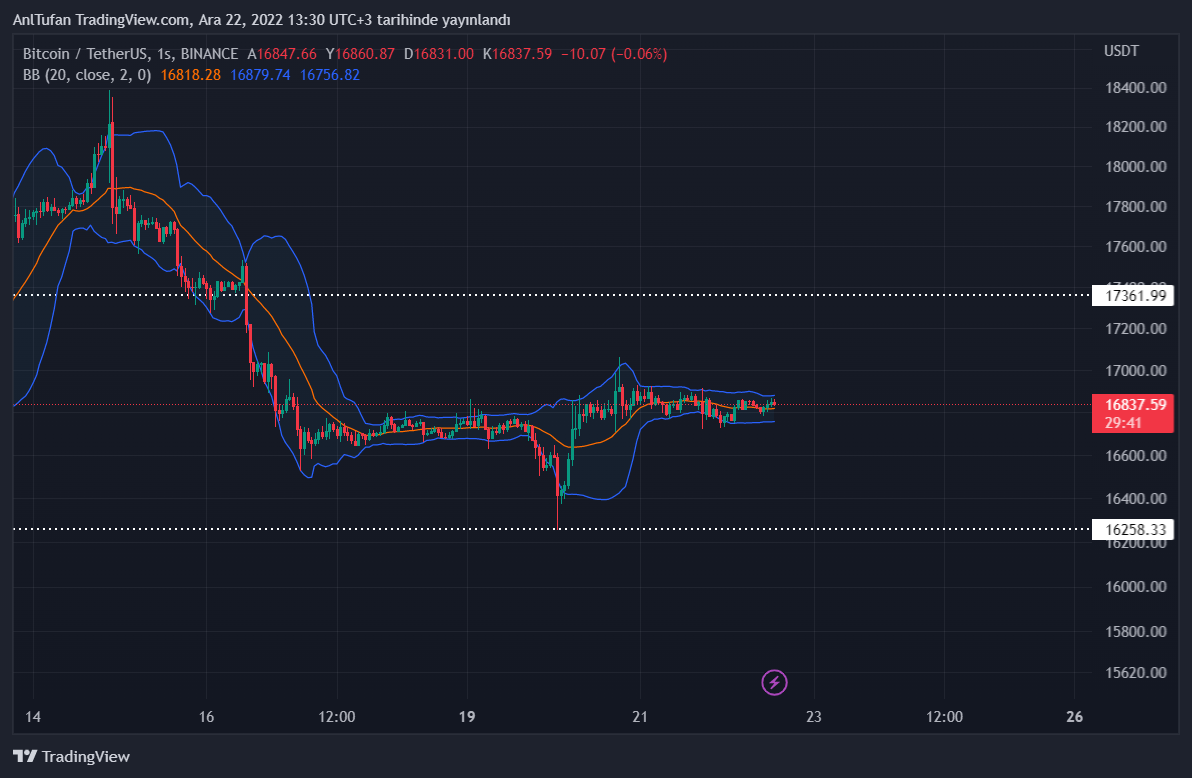Click date label 23 on time axis

click(814, 717)
